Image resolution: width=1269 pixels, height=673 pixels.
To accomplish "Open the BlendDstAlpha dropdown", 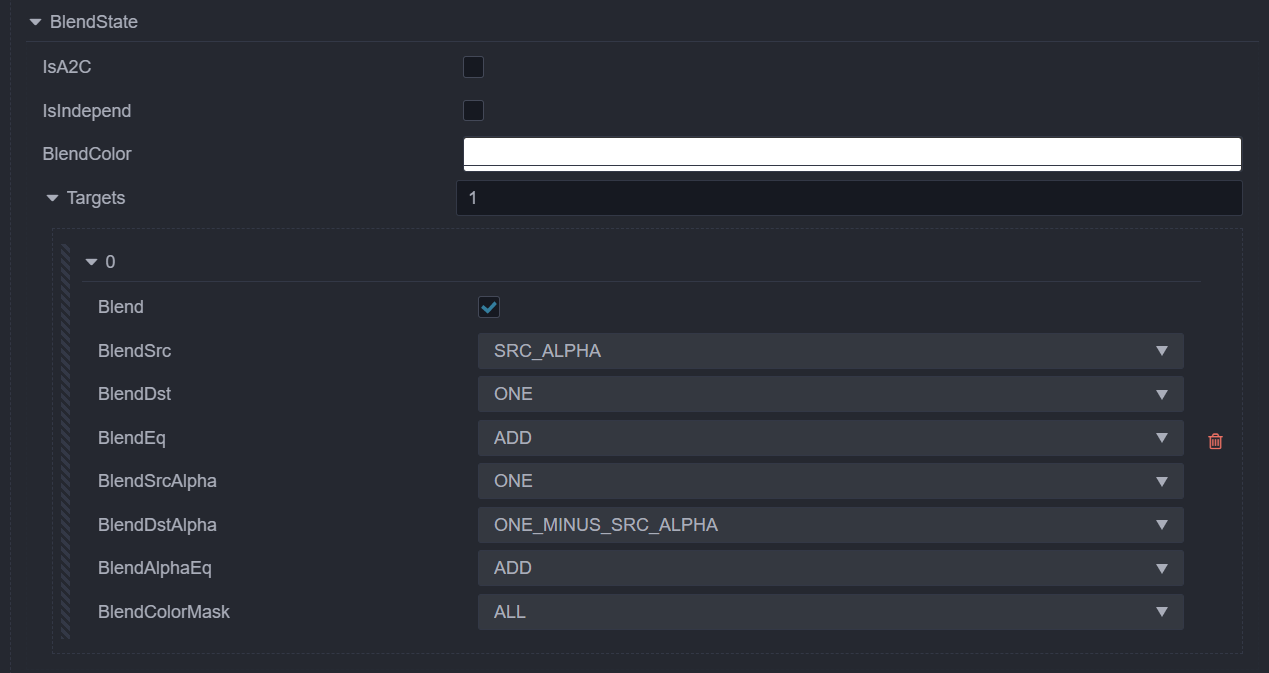I will [x=830, y=525].
